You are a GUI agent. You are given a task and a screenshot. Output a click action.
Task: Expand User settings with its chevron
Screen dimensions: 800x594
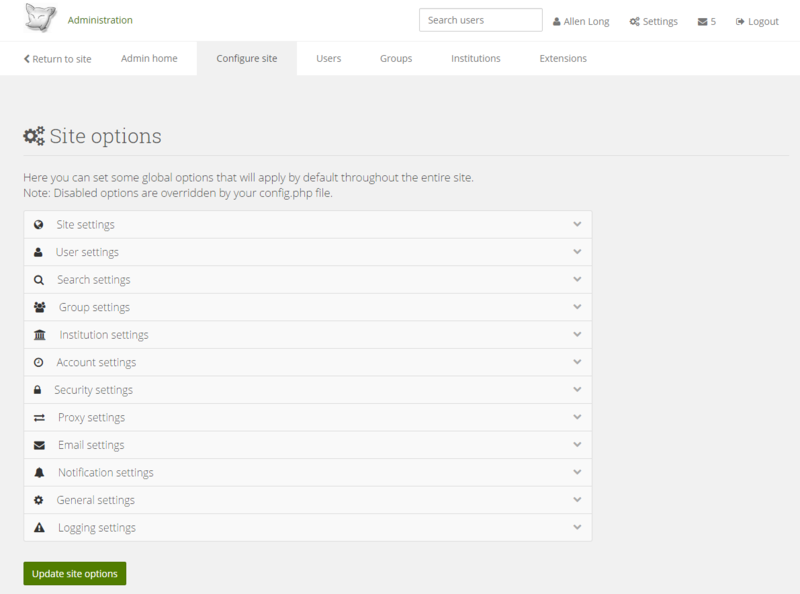[x=577, y=252]
